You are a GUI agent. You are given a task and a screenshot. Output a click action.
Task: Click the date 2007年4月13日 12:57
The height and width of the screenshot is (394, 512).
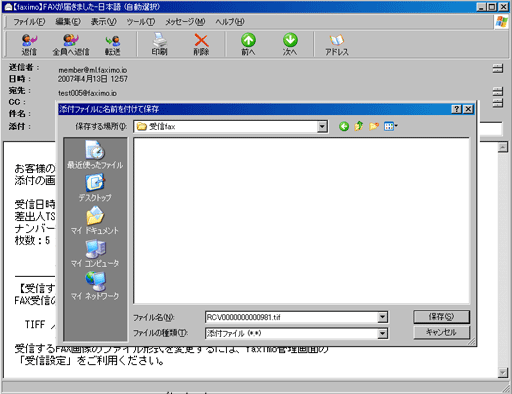[93, 79]
